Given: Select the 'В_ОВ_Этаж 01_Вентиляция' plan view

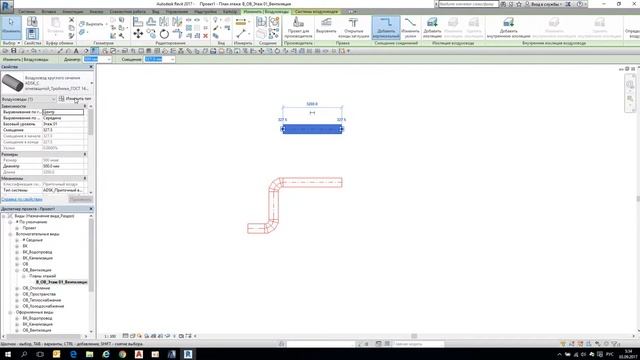Looking at the screenshot, I should [x=61, y=282].
